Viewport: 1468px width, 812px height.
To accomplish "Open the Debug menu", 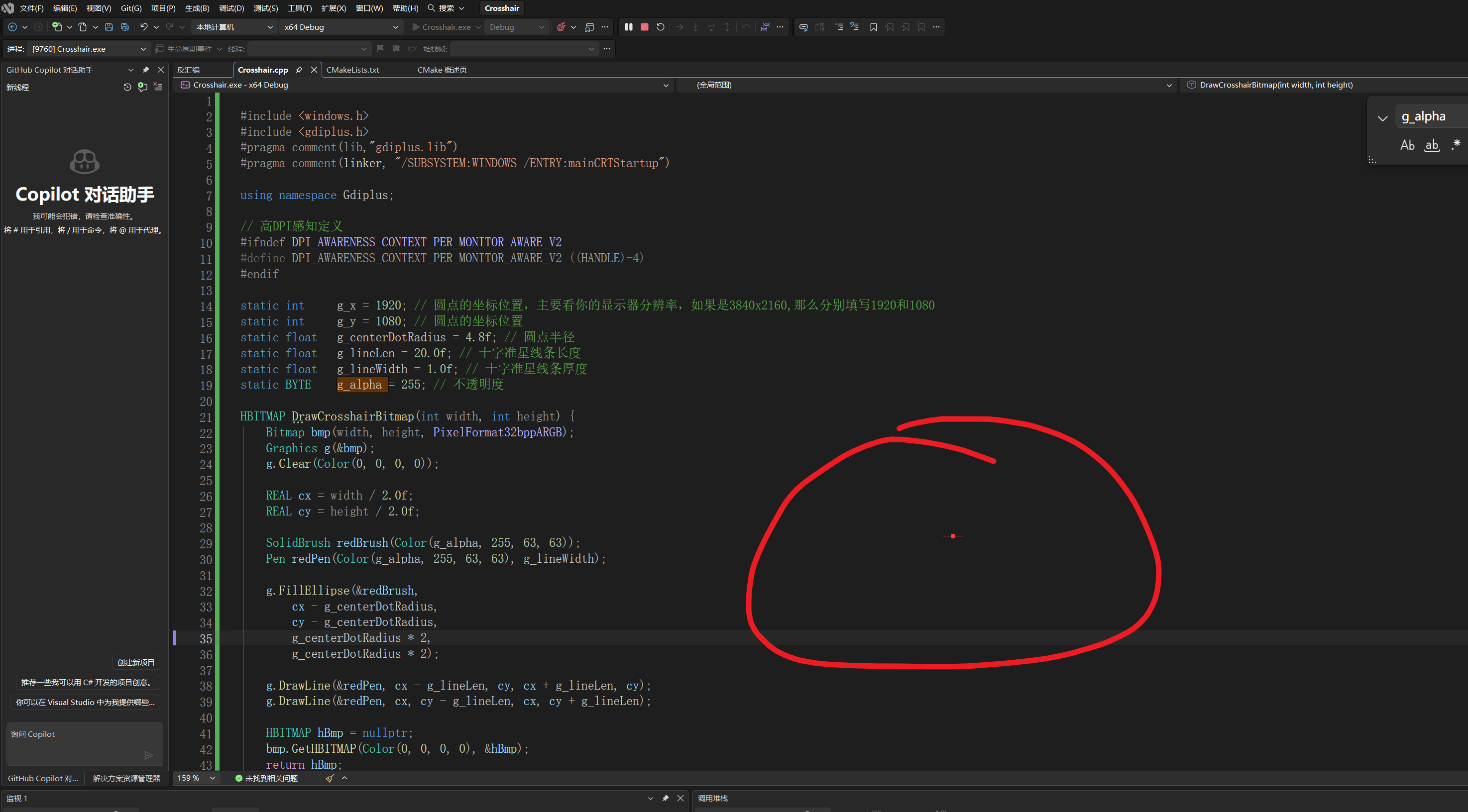I will [231, 8].
